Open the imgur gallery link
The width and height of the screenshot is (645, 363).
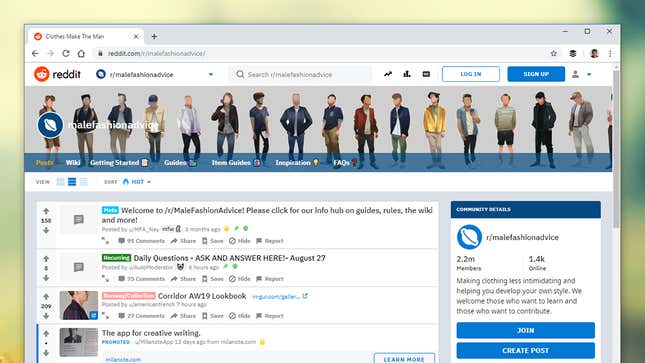point(280,296)
